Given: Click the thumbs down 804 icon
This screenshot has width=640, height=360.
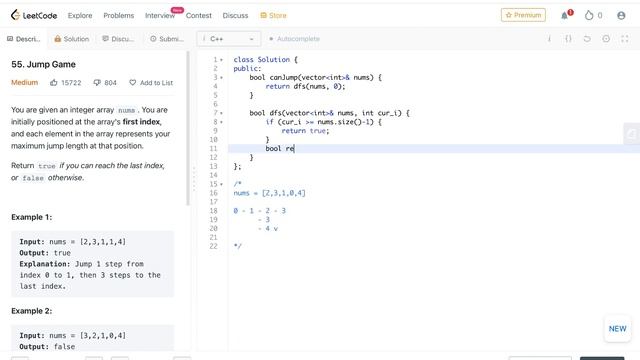Looking at the screenshot, I should (97, 82).
